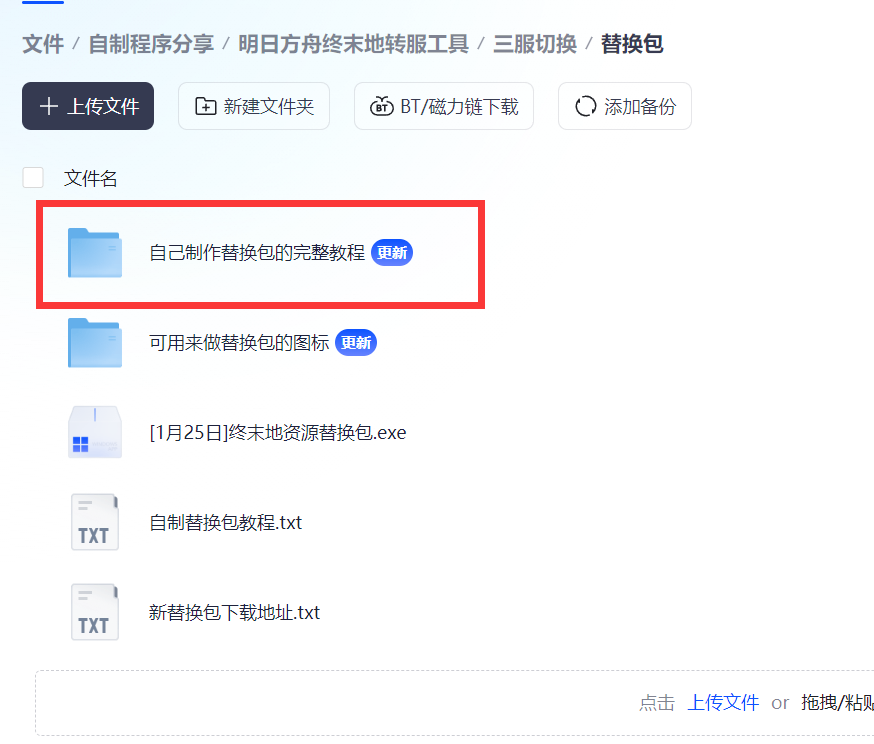Click the TXT icon for 新替换包下载地址.txt
Screen dimensions: 874x744
click(x=95, y=612)
